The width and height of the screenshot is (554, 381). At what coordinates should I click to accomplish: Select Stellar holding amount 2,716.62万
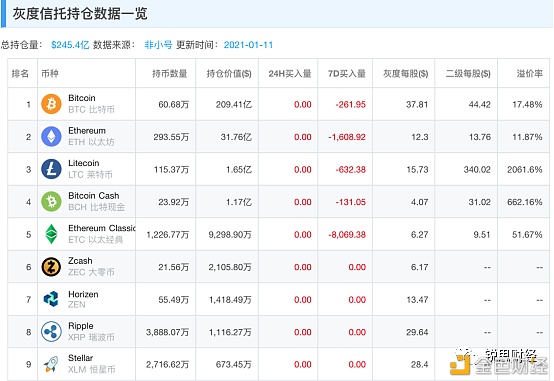[x=167, y=364]
